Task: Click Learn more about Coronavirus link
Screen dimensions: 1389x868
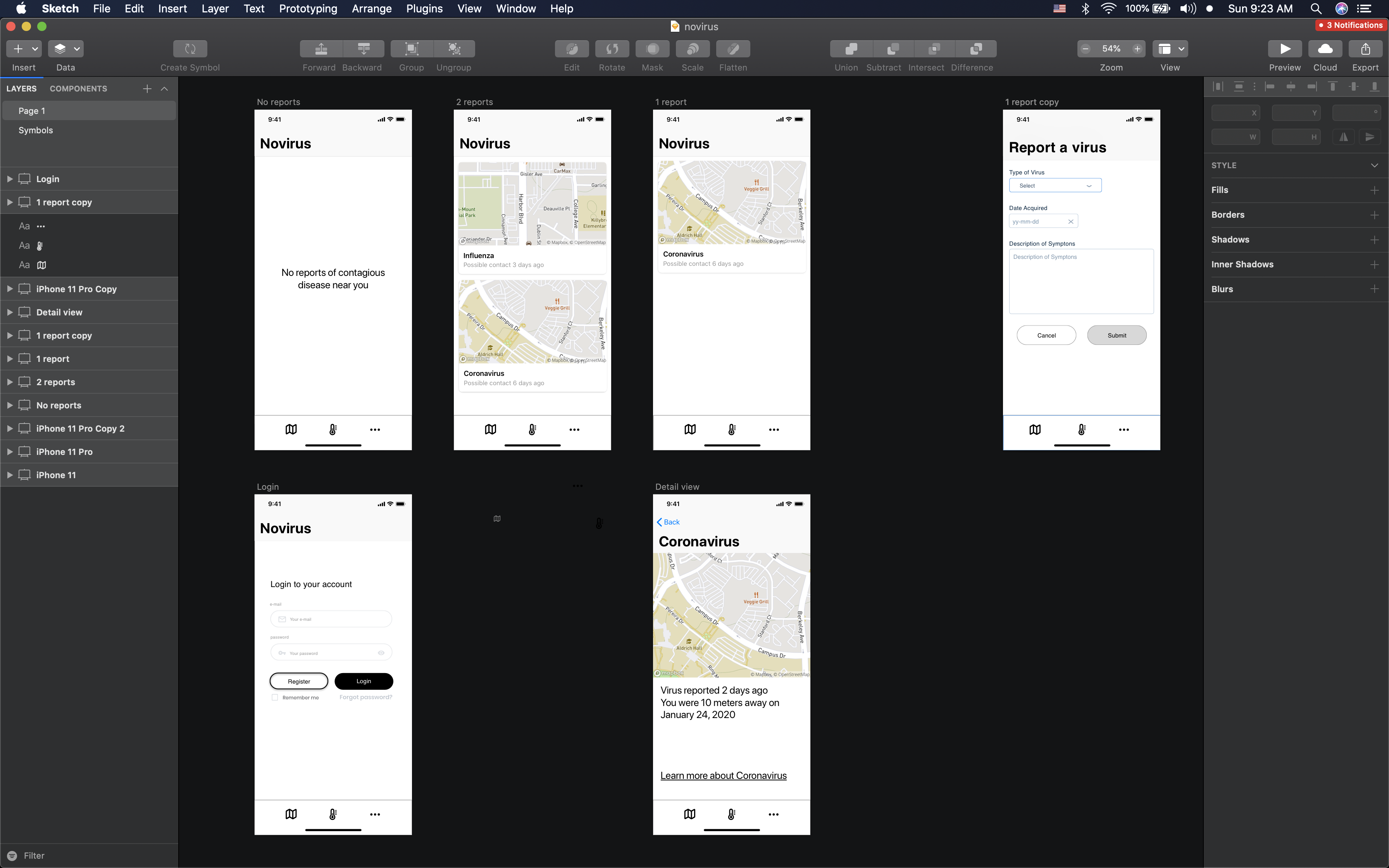Action: point(723,775)
